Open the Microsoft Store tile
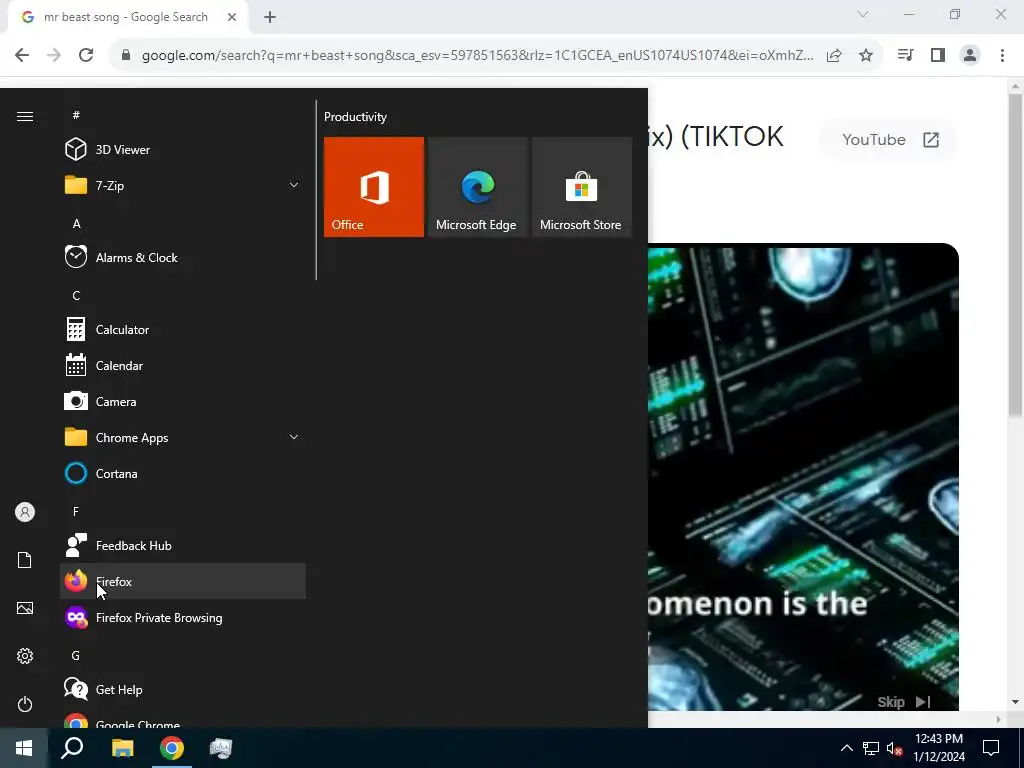This screenshot has width=1024, height=768. pyautogui.click(x=581, y=187)
